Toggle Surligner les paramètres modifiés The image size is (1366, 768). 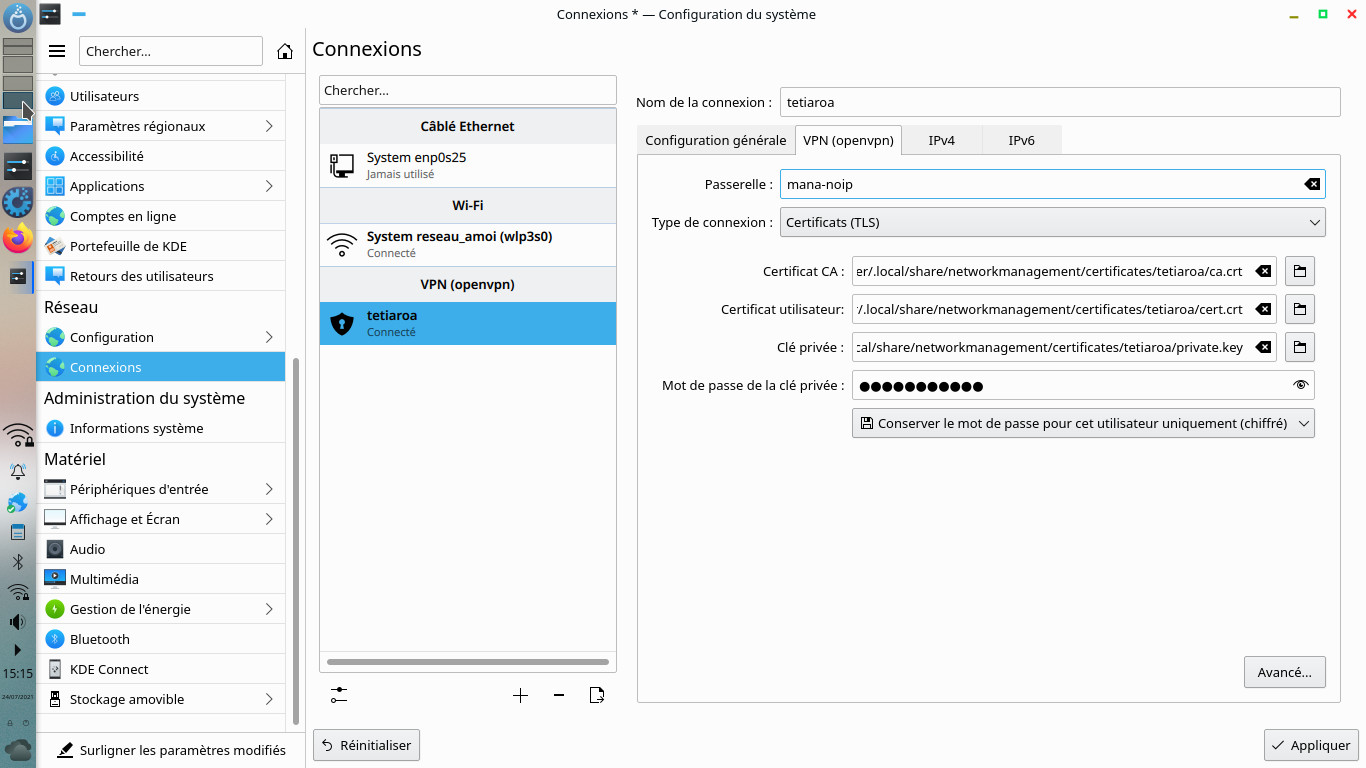pos(171,750)
